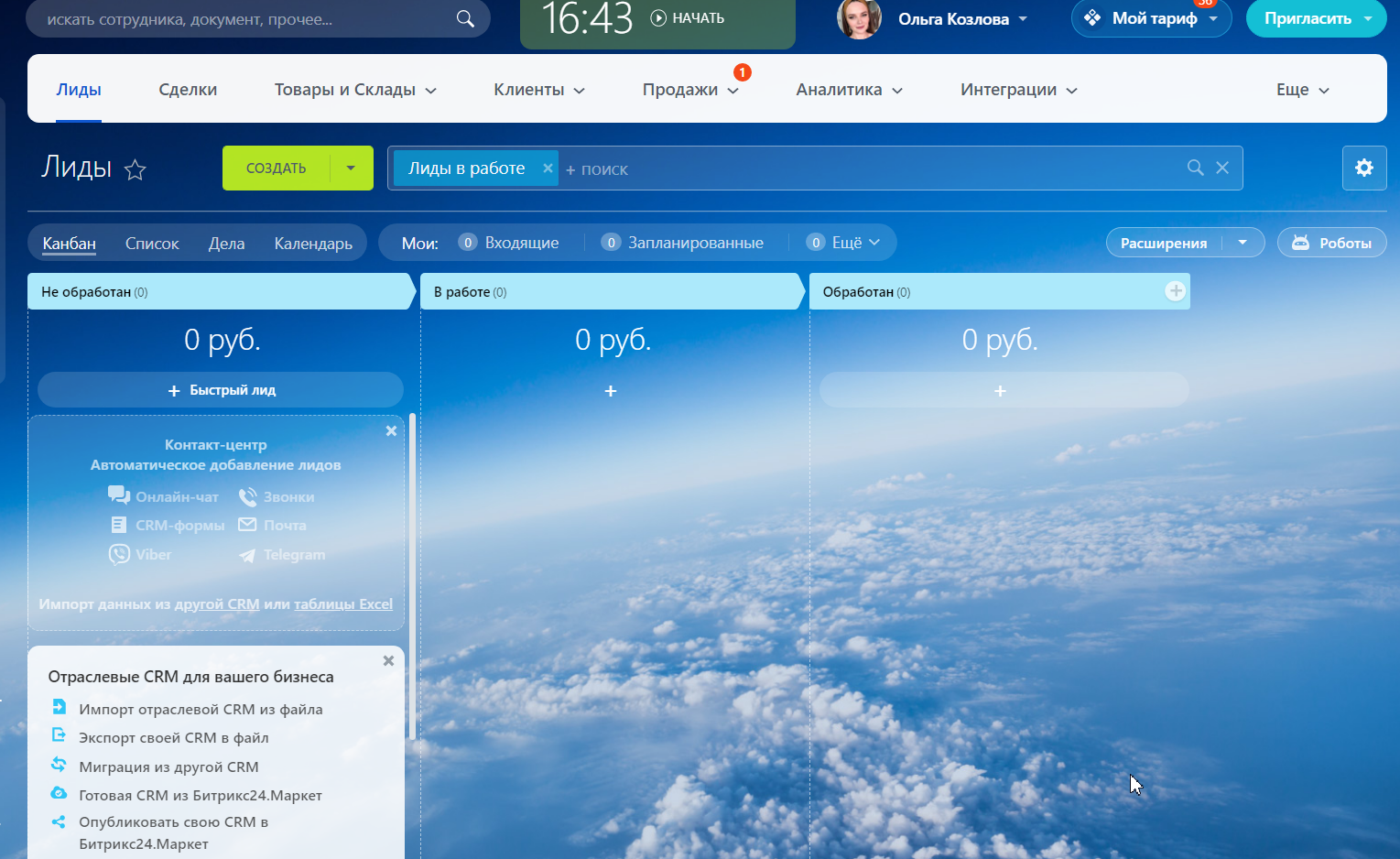Open Ольга Козлова profile avatar

tap(859, 18)
